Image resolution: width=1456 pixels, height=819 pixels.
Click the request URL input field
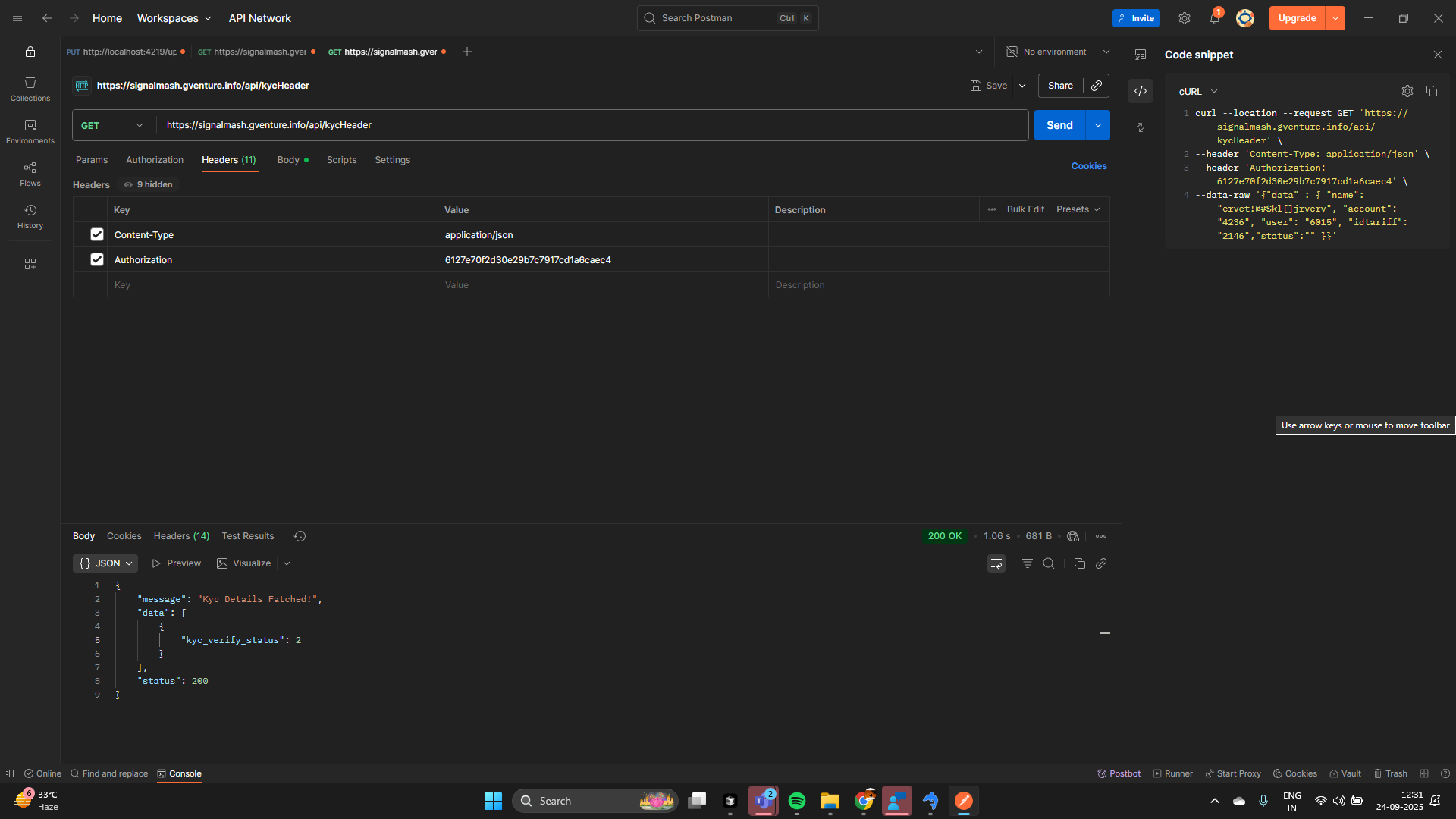point(591,125)
